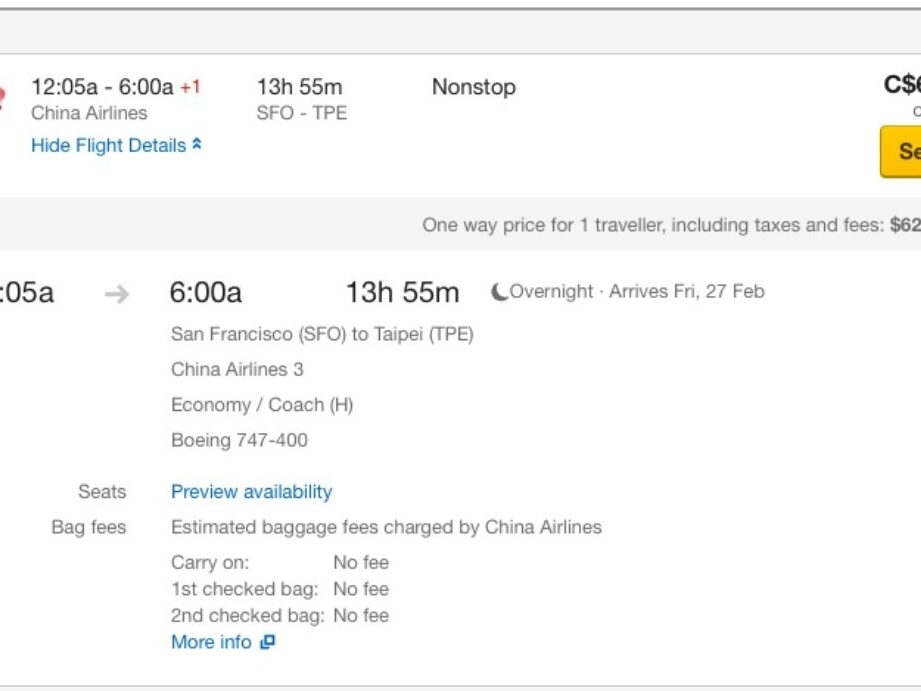This screenshot has width=921, height=691.
Task: Click San Francisco (SFO) to Taipei (TPE)
Action: (322, 334)
